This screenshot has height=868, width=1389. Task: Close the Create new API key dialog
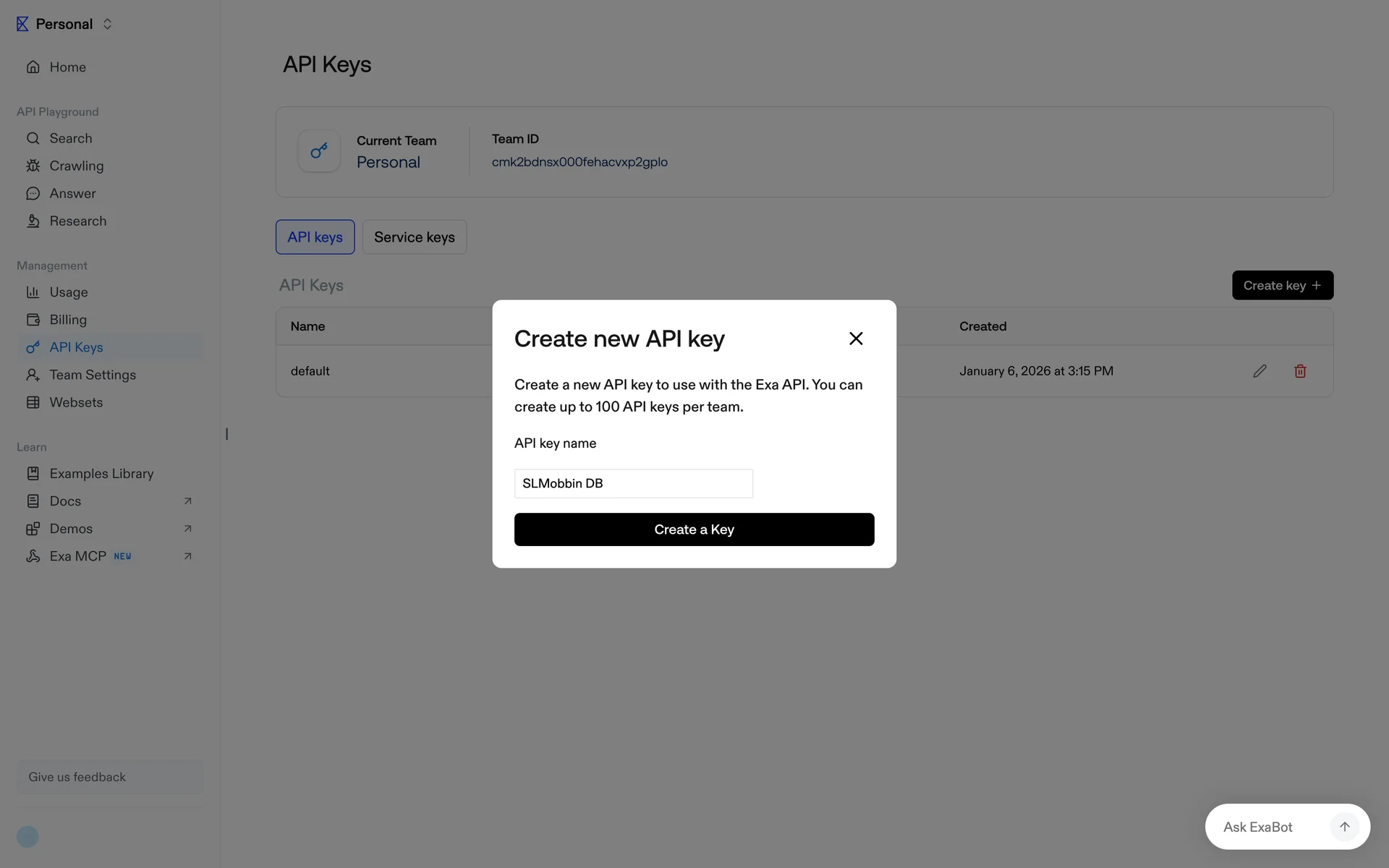856,339
